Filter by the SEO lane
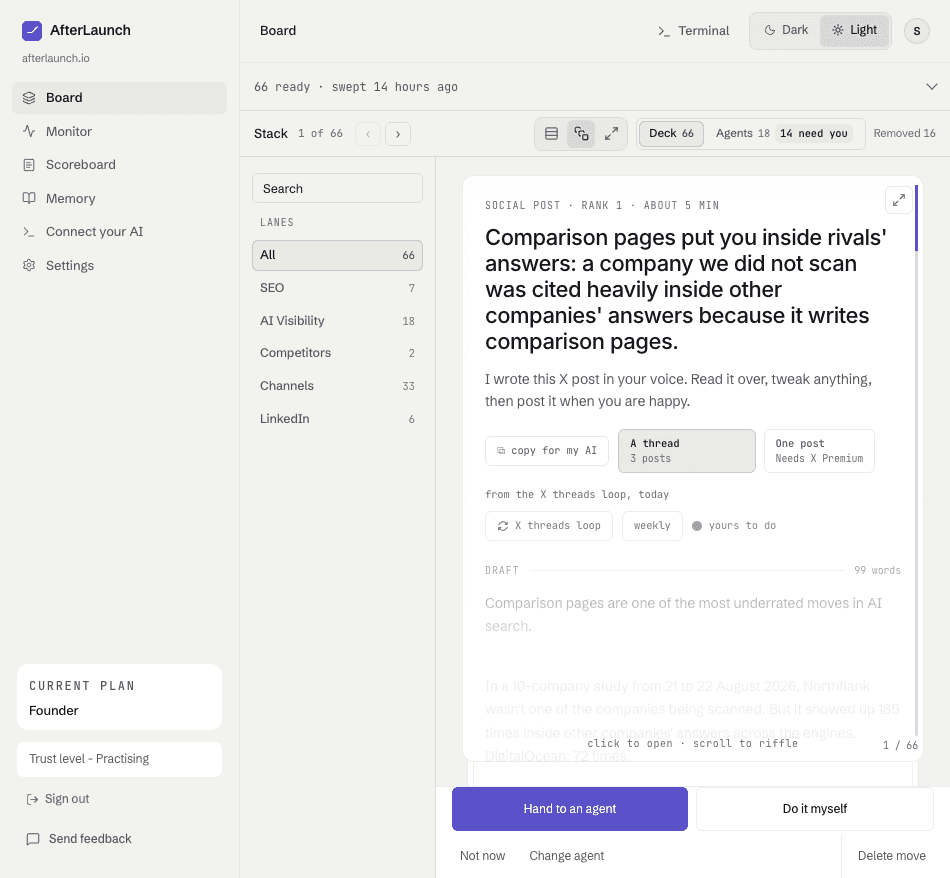This screenshot has width=950, height=878. [x=337, y=288]
